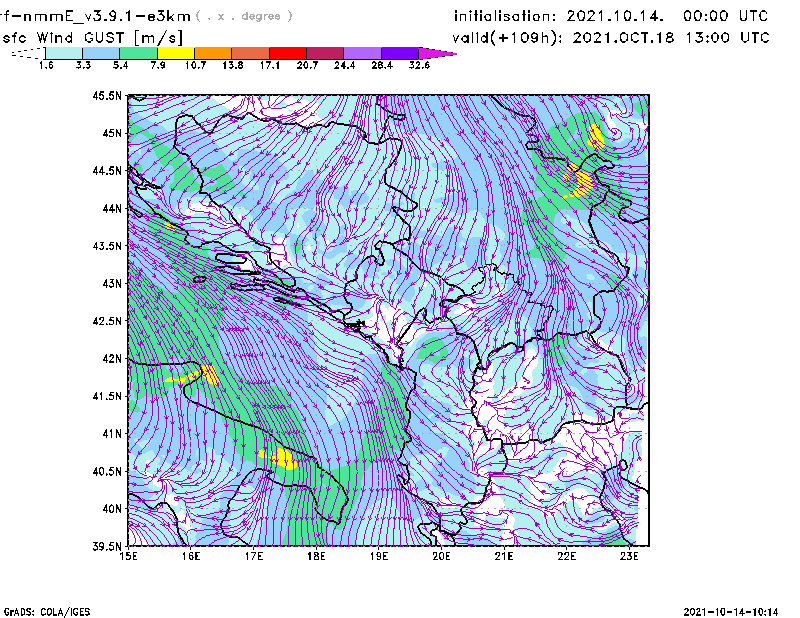Select the violet legend swatch after 28.4
800x618 pixels.
[400, 53]
